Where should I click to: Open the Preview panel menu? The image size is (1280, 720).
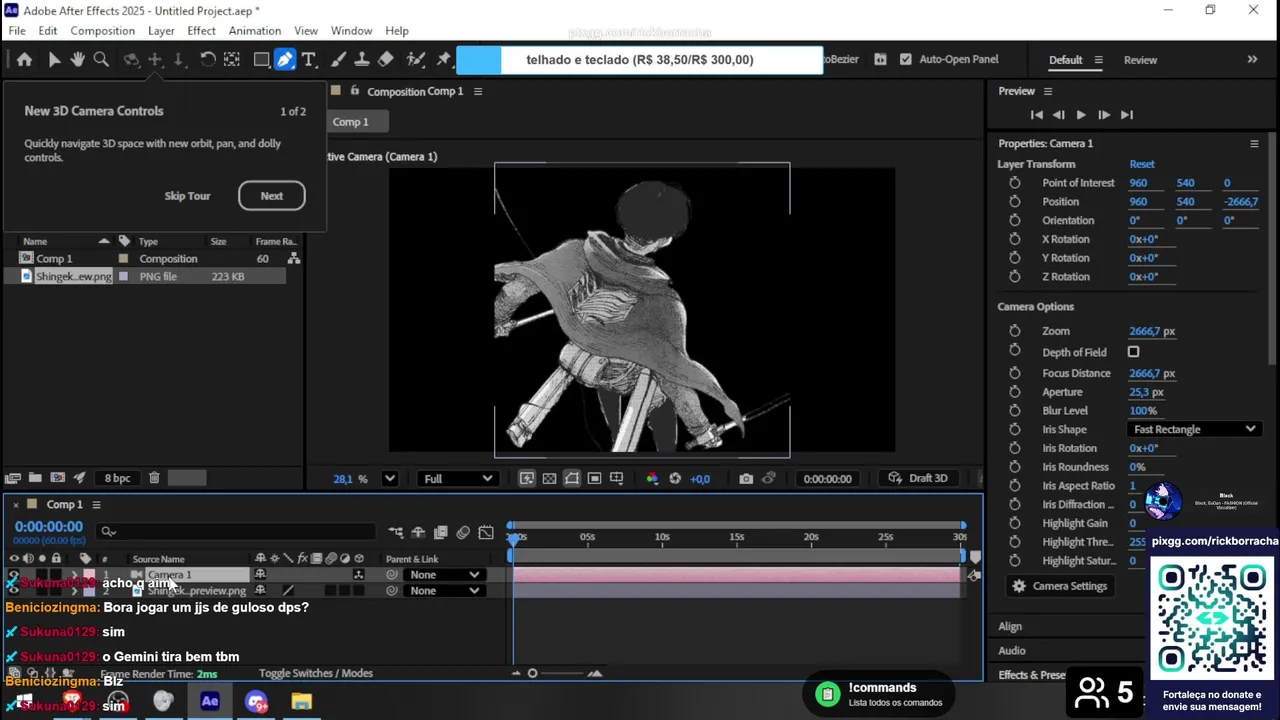point(1049,91)
